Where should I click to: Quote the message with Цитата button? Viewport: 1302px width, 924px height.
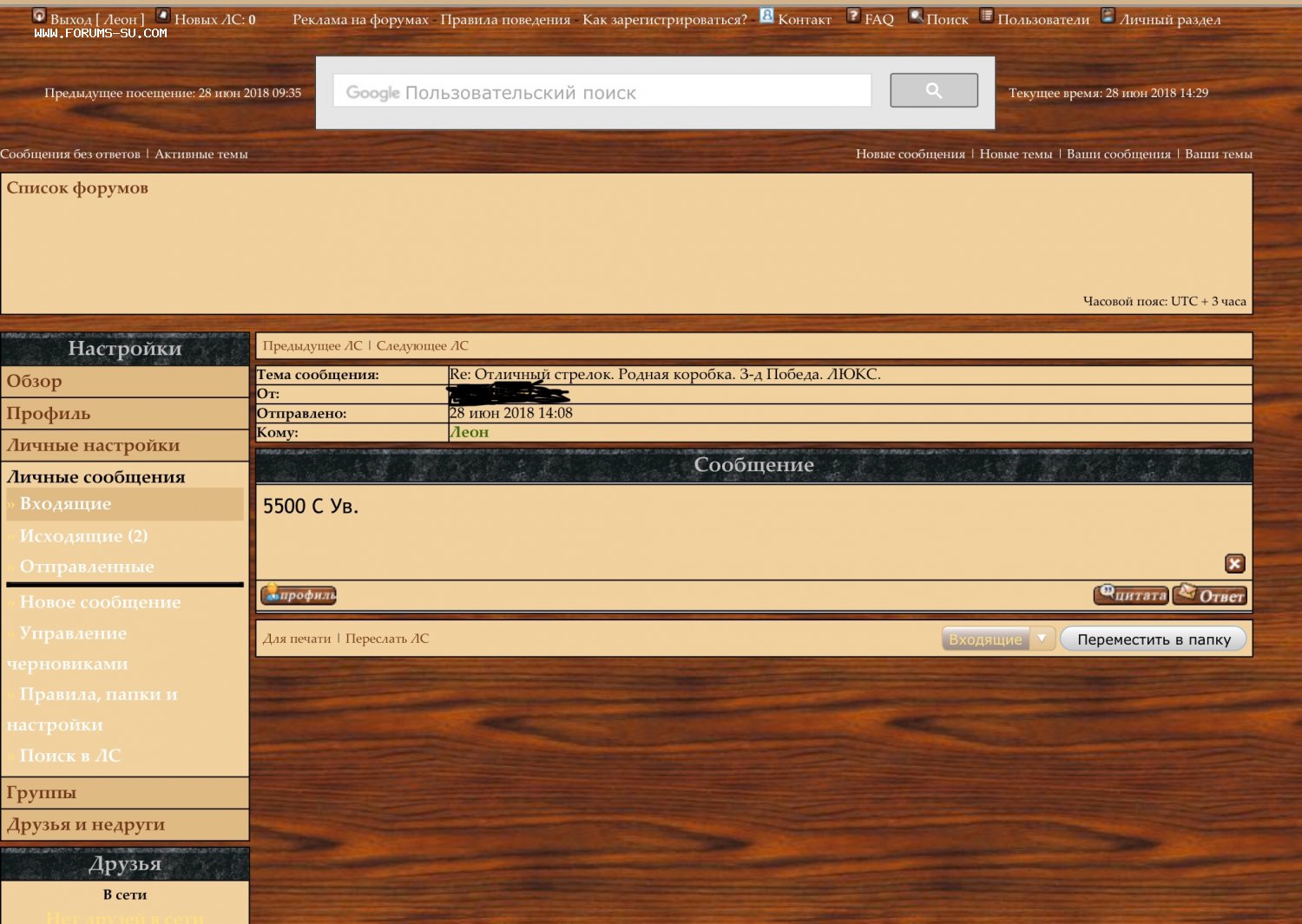click(x=1130, y=595)
